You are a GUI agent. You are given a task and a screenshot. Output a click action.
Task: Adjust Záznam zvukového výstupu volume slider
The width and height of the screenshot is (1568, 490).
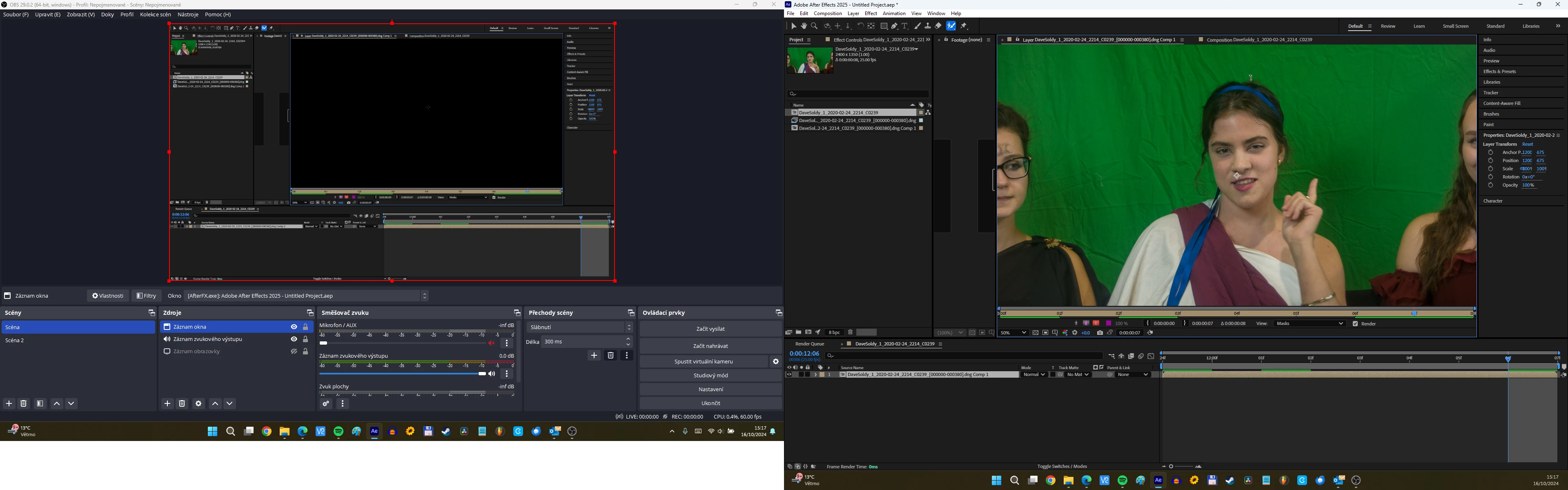pos(482,374)
